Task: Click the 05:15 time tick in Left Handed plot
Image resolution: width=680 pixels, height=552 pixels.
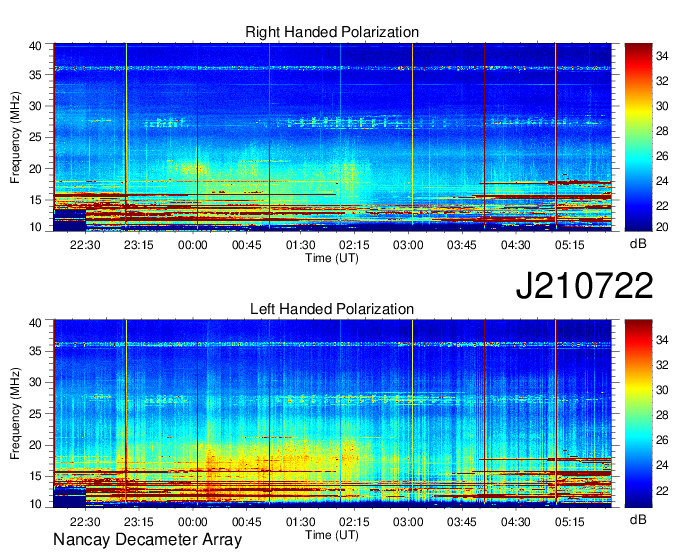Action: 569,522
